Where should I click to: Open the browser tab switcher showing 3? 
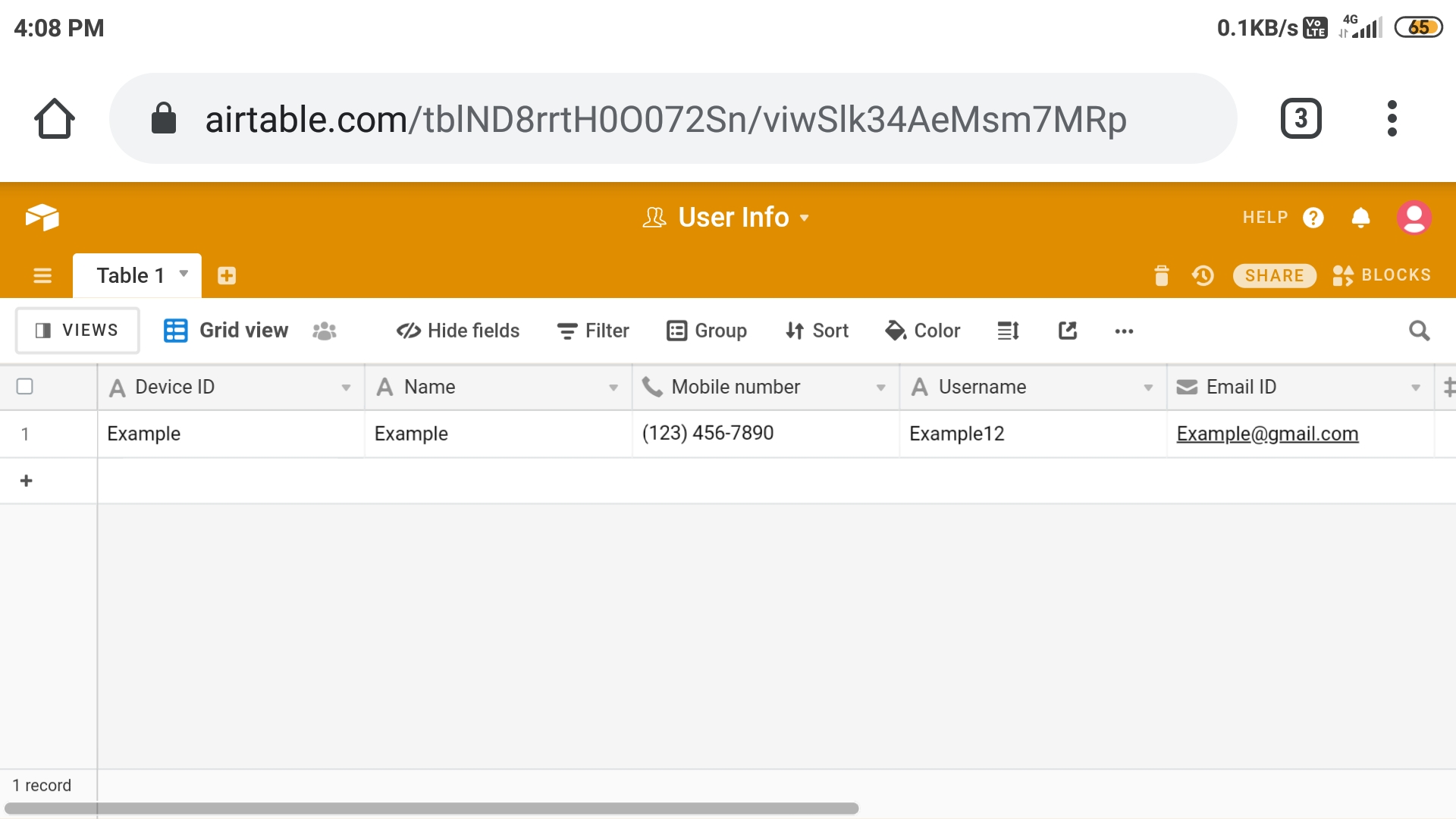point(1301,118)
